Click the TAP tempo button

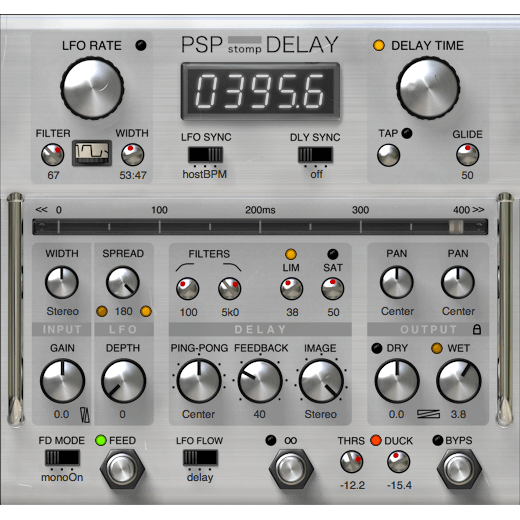point(388,155)
